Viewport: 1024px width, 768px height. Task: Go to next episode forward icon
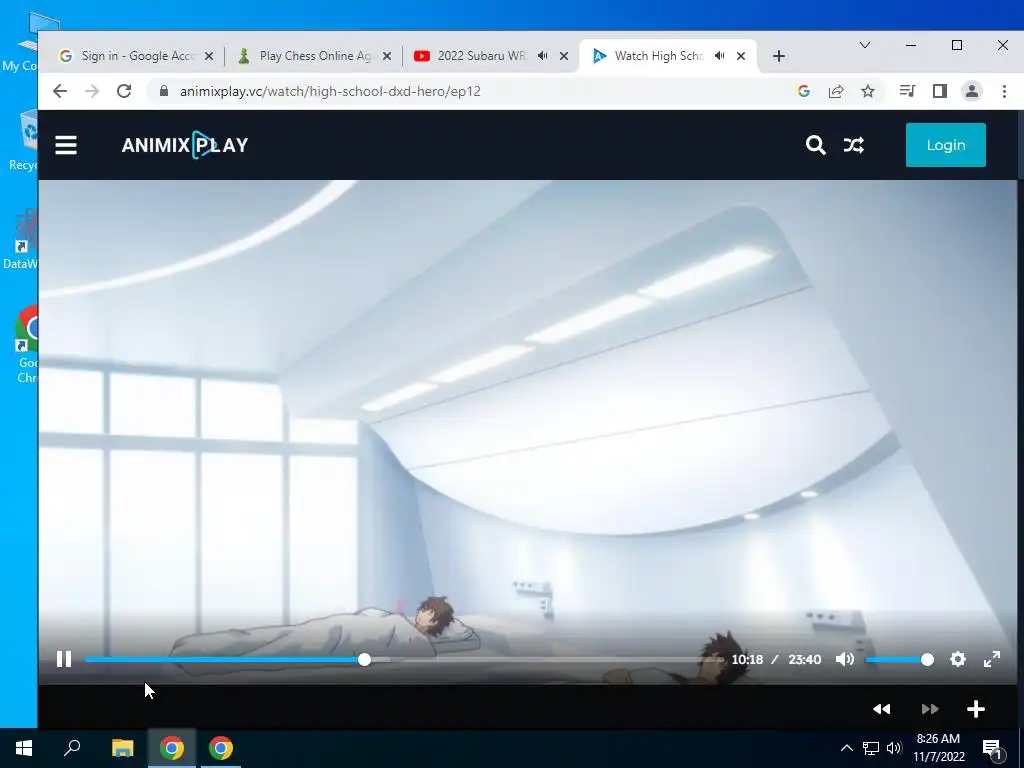click(930, 709)
